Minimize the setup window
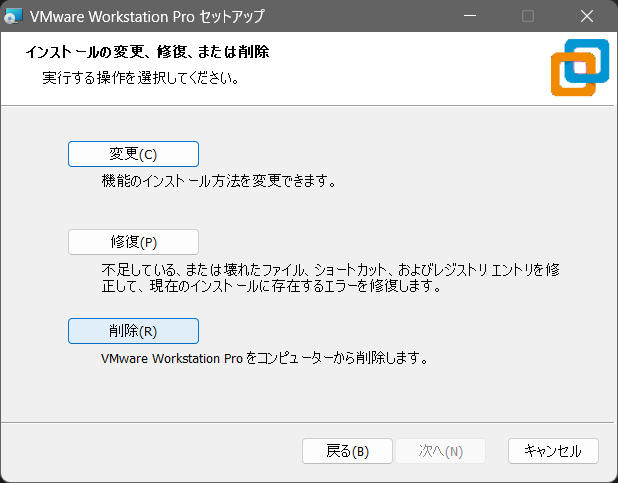 (470, 16)
